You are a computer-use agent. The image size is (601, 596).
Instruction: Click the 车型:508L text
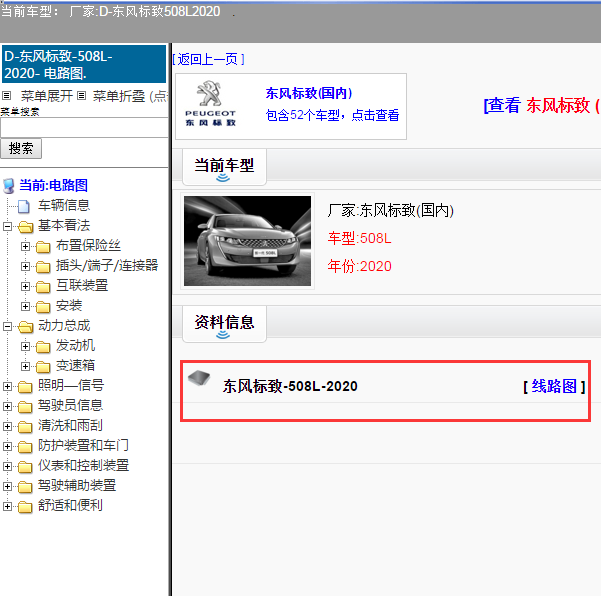pos(360,238)
